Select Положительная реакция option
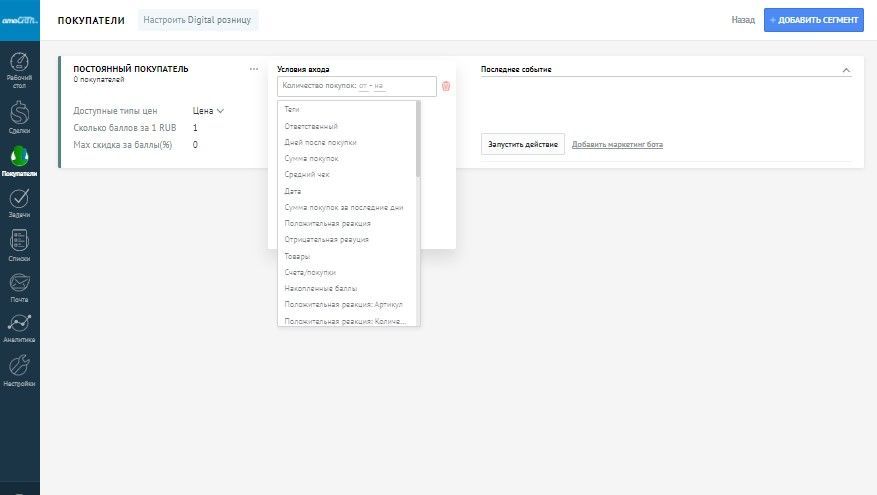Screen dimensions: 877x495 pos(328,224)
